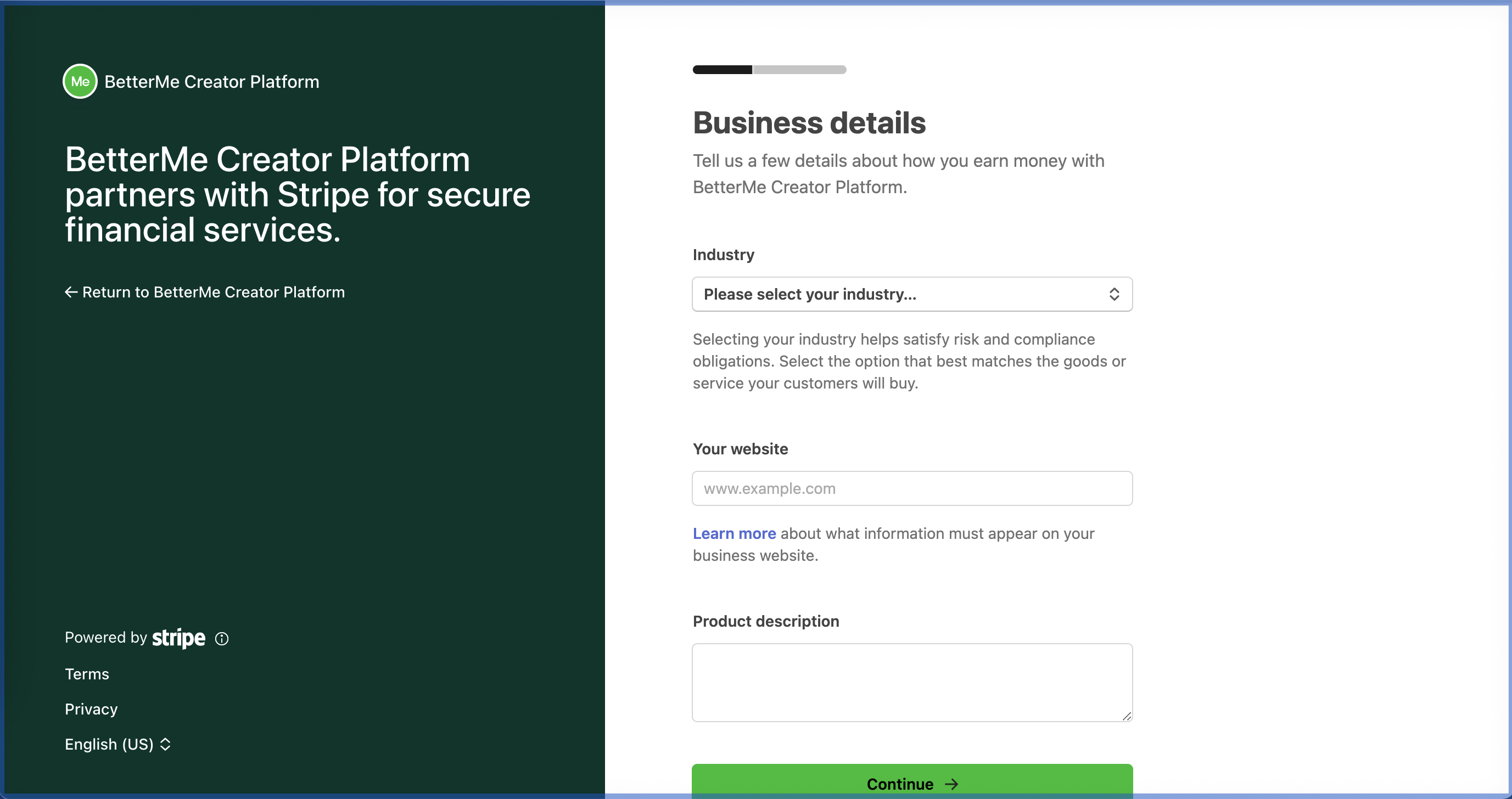Focus the Your website input field
Image resolution: width=1512 pixels, height=799 pixels.
coord(911,488)
